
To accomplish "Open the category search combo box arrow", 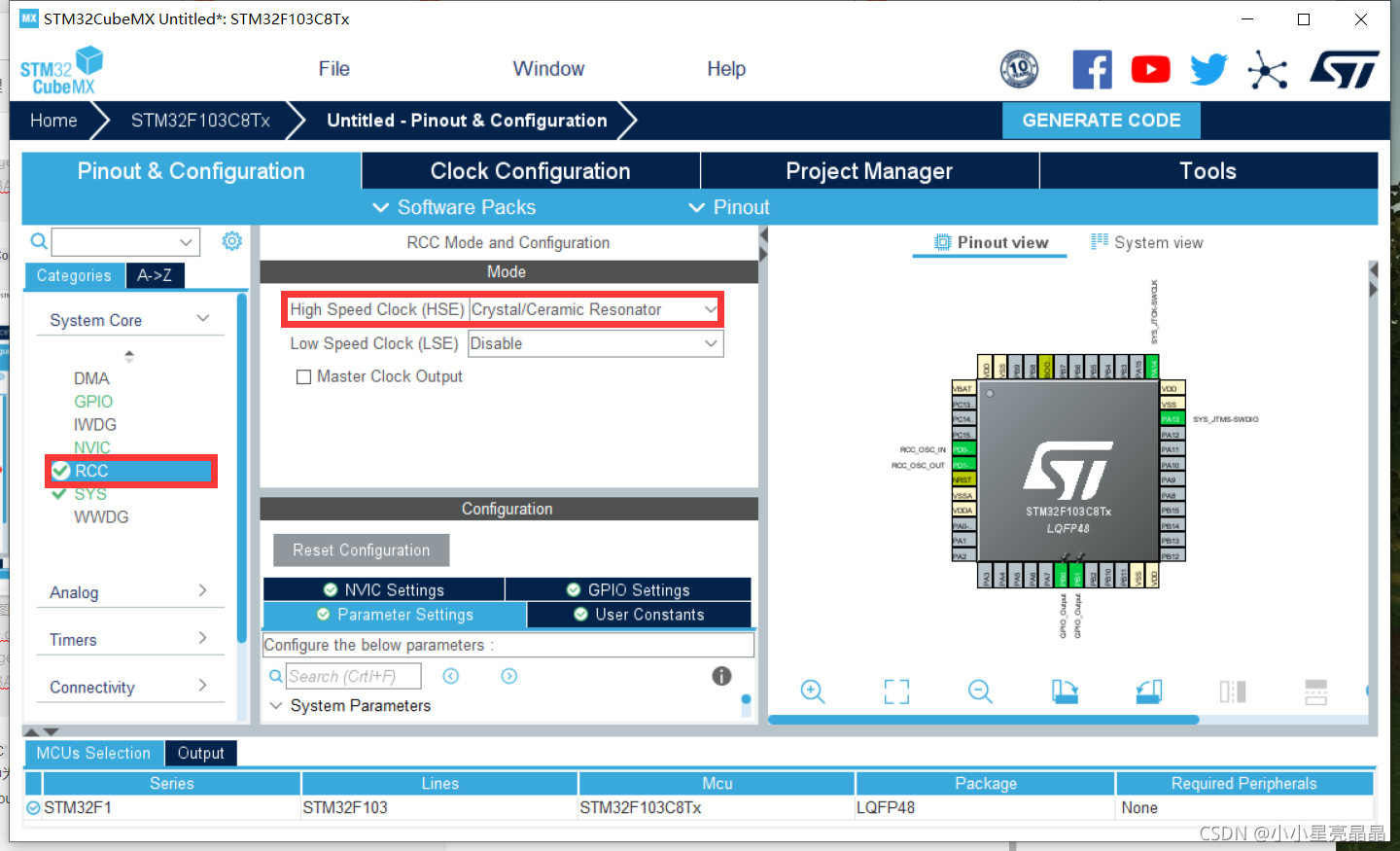I will [x=186, y=241].
